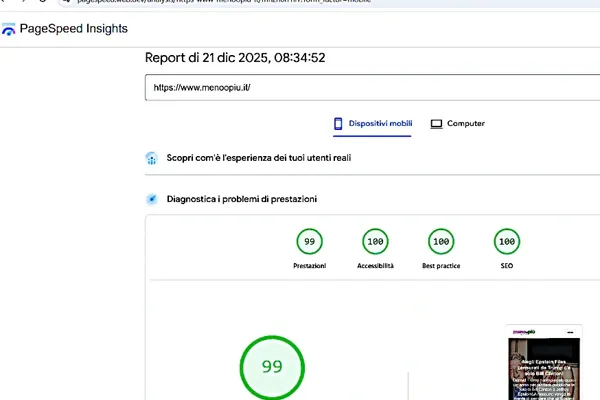600x400 pixels.
Task: Click the large 99 performance score circle
Action: [x=272, y=367]
